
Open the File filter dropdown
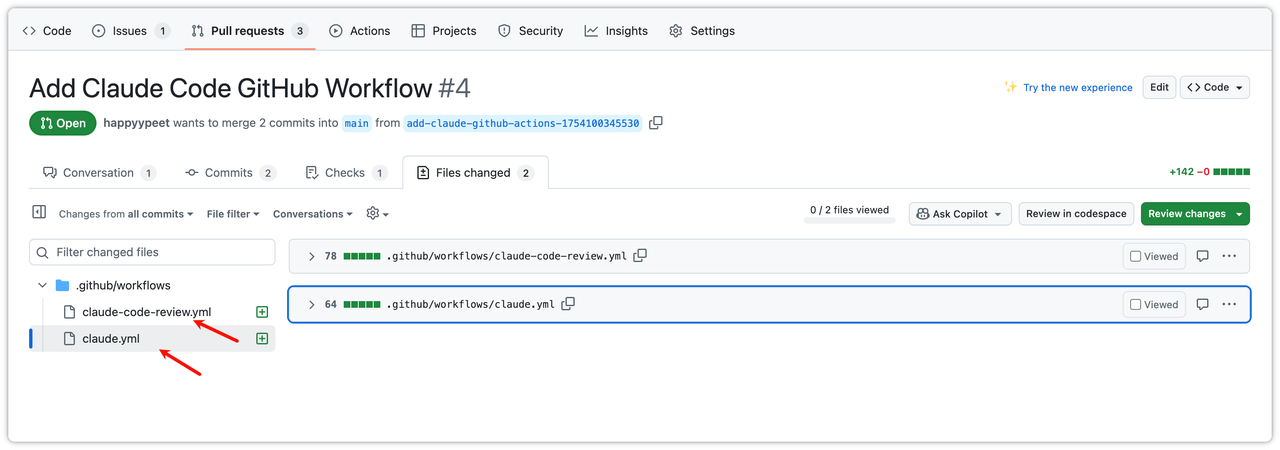pyautogui.click(x=233, y=214)
